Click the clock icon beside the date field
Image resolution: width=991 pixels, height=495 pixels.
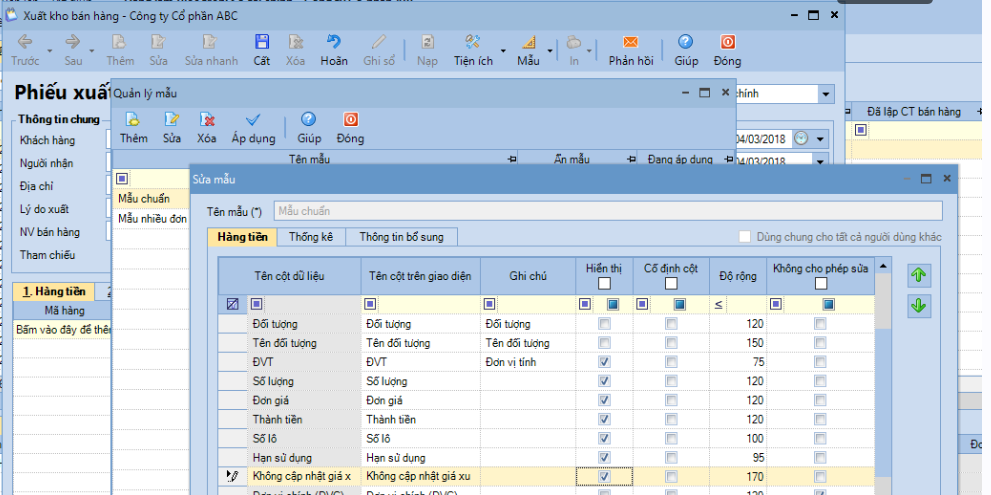pyautogui.click(x=801, y=138)
